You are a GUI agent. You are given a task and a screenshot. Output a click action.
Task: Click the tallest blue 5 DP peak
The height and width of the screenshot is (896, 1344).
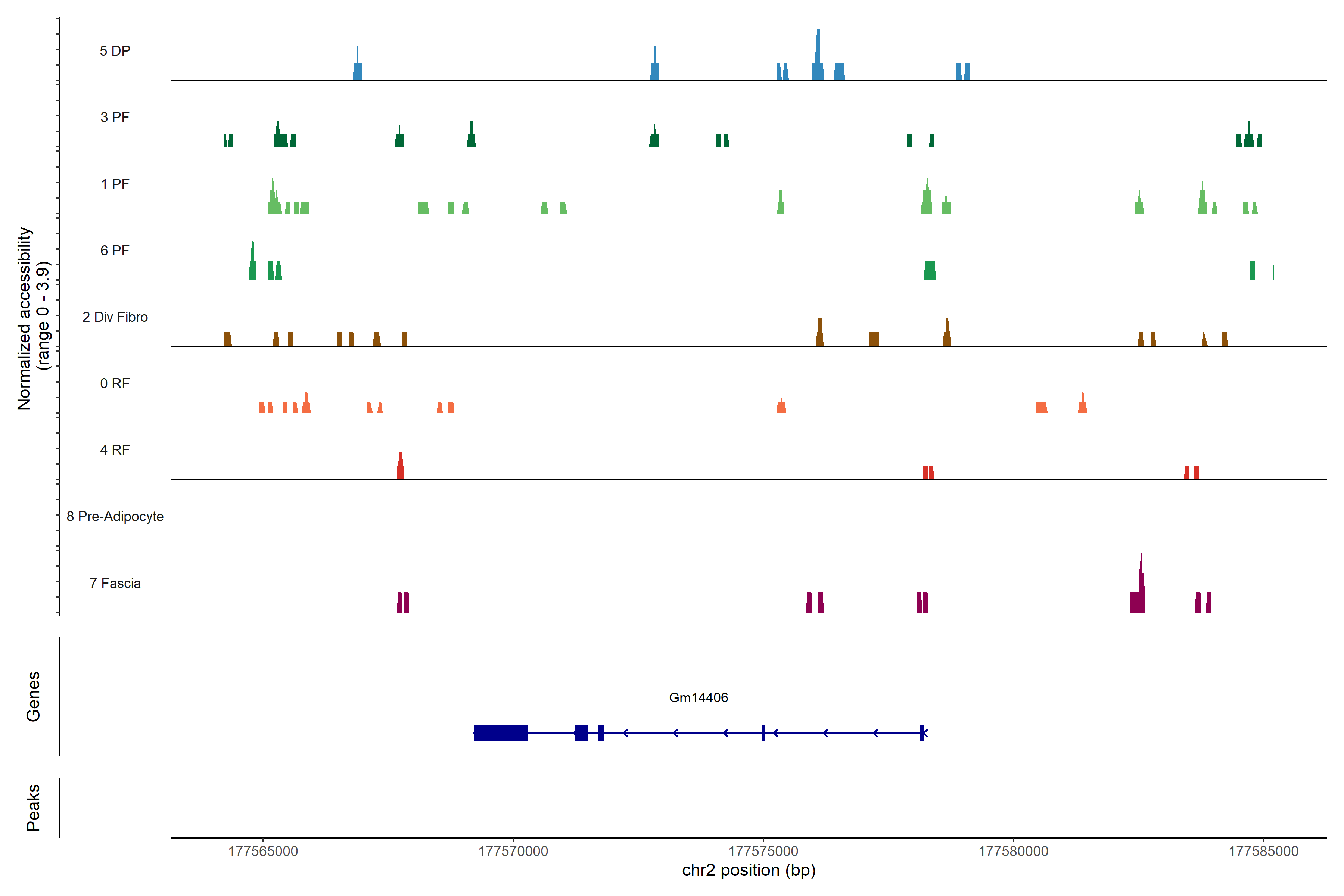pyautogui.click(x=818, y=60)
